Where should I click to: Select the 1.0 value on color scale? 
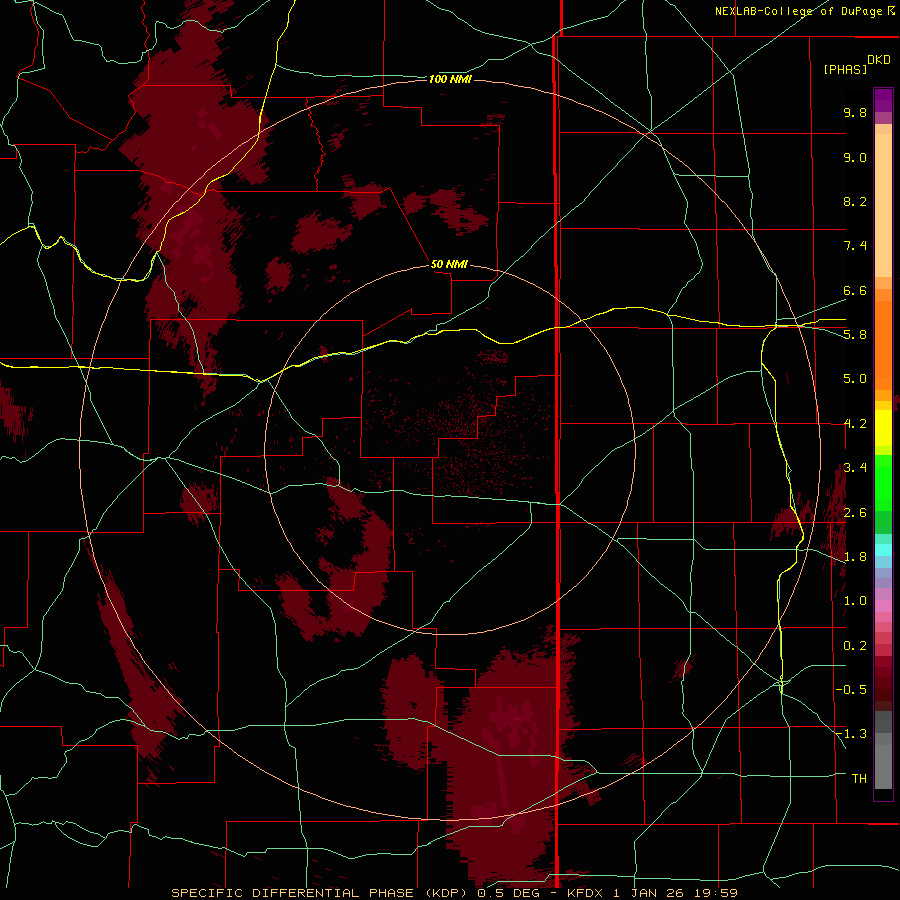(x=855, y=601)
